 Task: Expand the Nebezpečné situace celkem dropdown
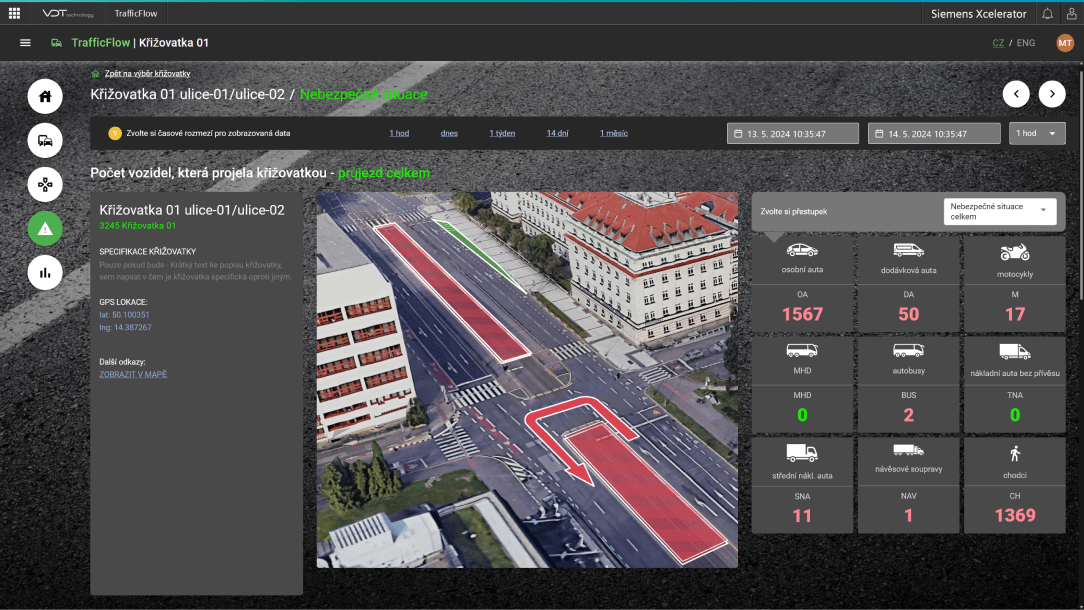(x=1000, y=211)
